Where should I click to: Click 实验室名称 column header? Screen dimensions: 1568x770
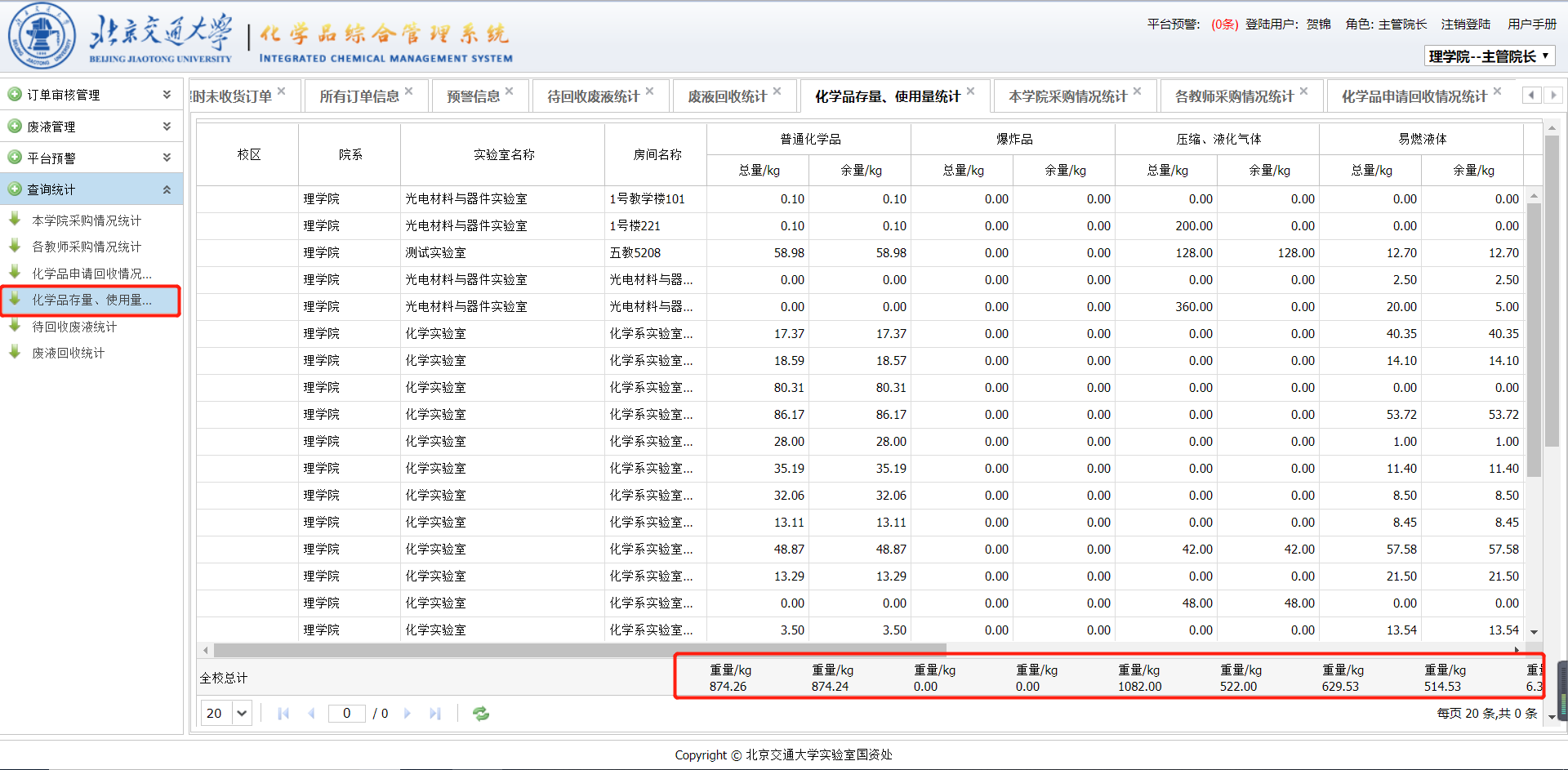coord(503,154)
